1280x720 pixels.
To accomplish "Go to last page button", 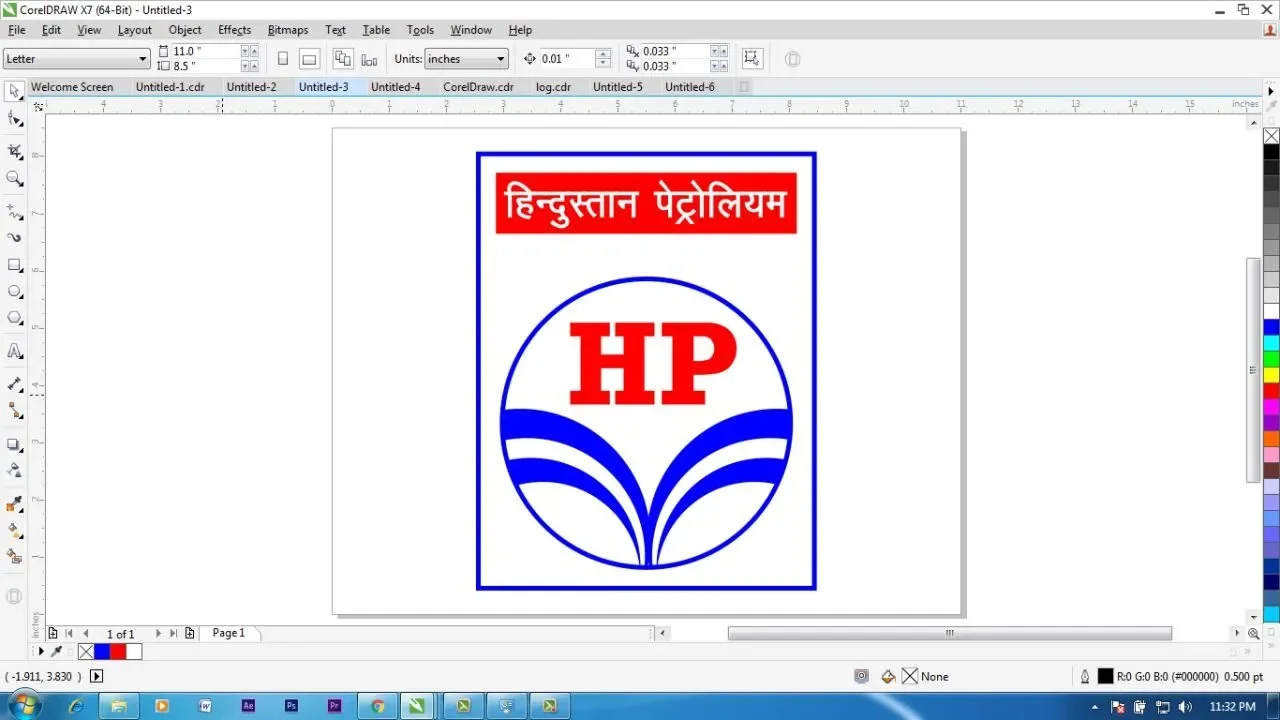I will 174,633.
